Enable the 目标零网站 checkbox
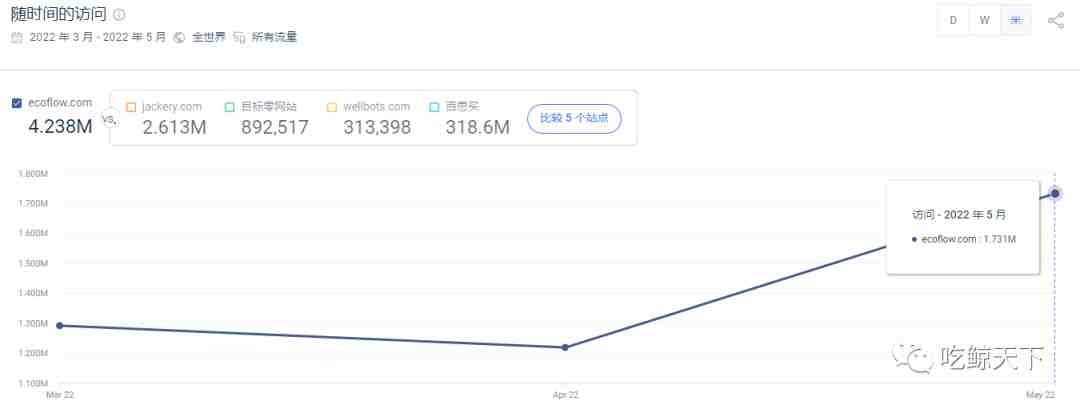This screenshot has width=1080, height=405. [x=230, y=107]
